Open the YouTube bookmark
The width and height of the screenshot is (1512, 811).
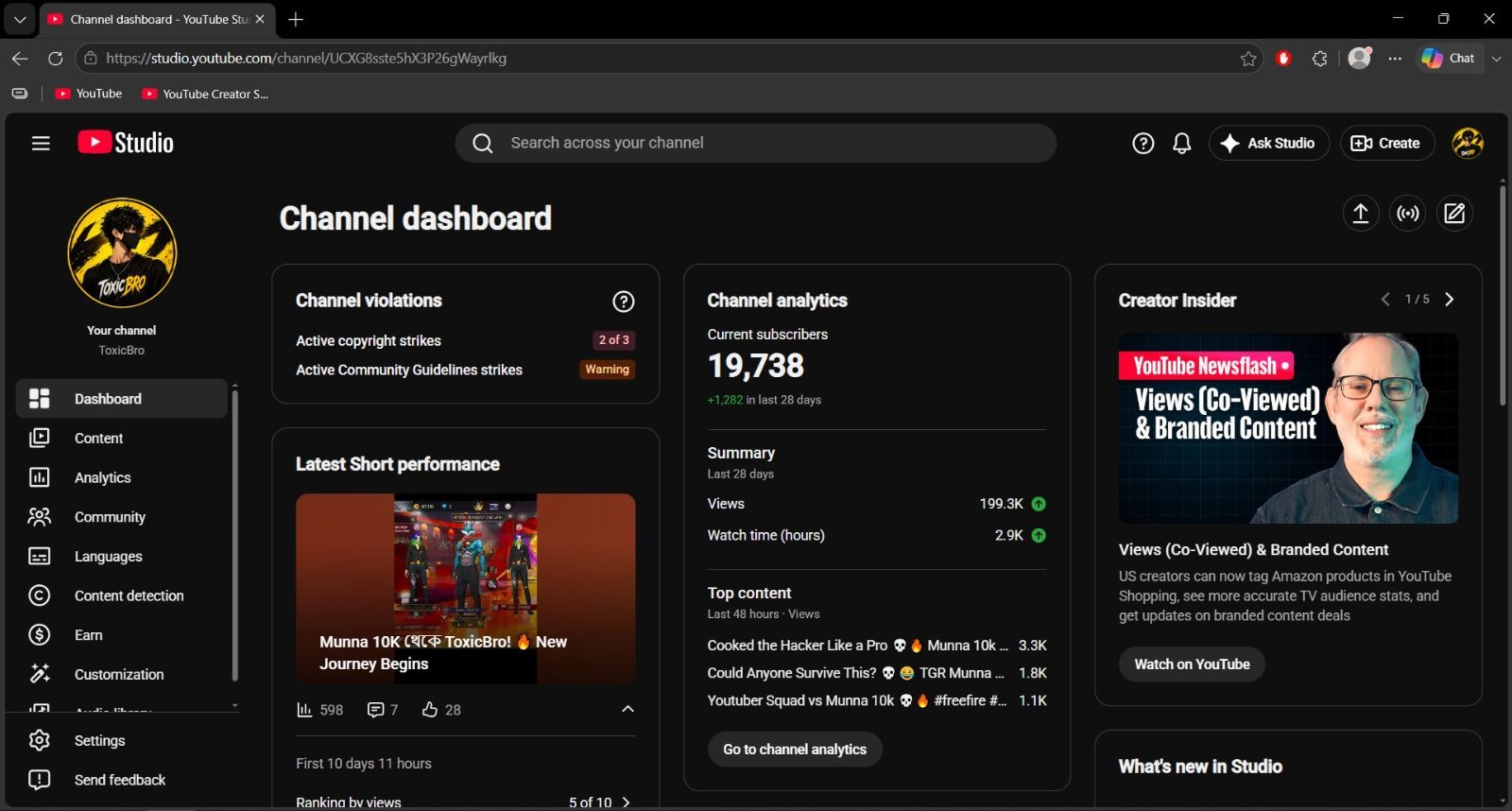[89, 94]
